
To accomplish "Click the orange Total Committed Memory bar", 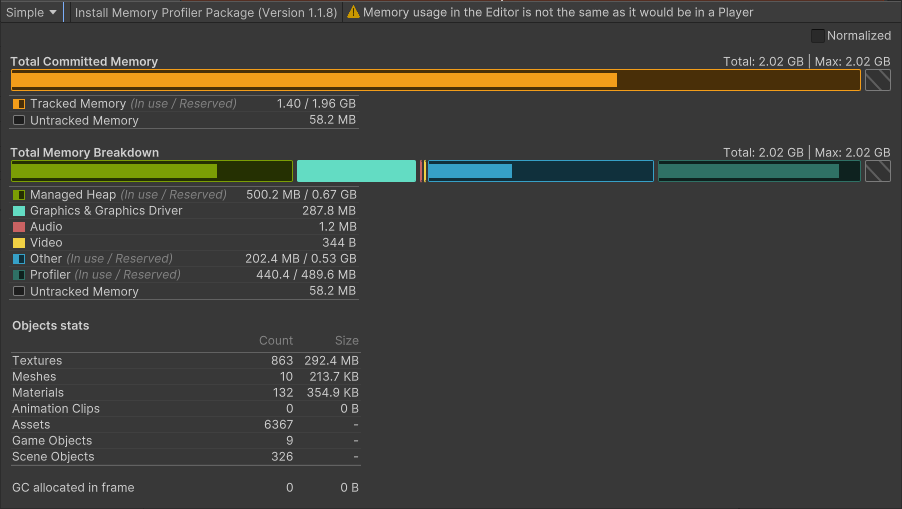I will (314, 80).
